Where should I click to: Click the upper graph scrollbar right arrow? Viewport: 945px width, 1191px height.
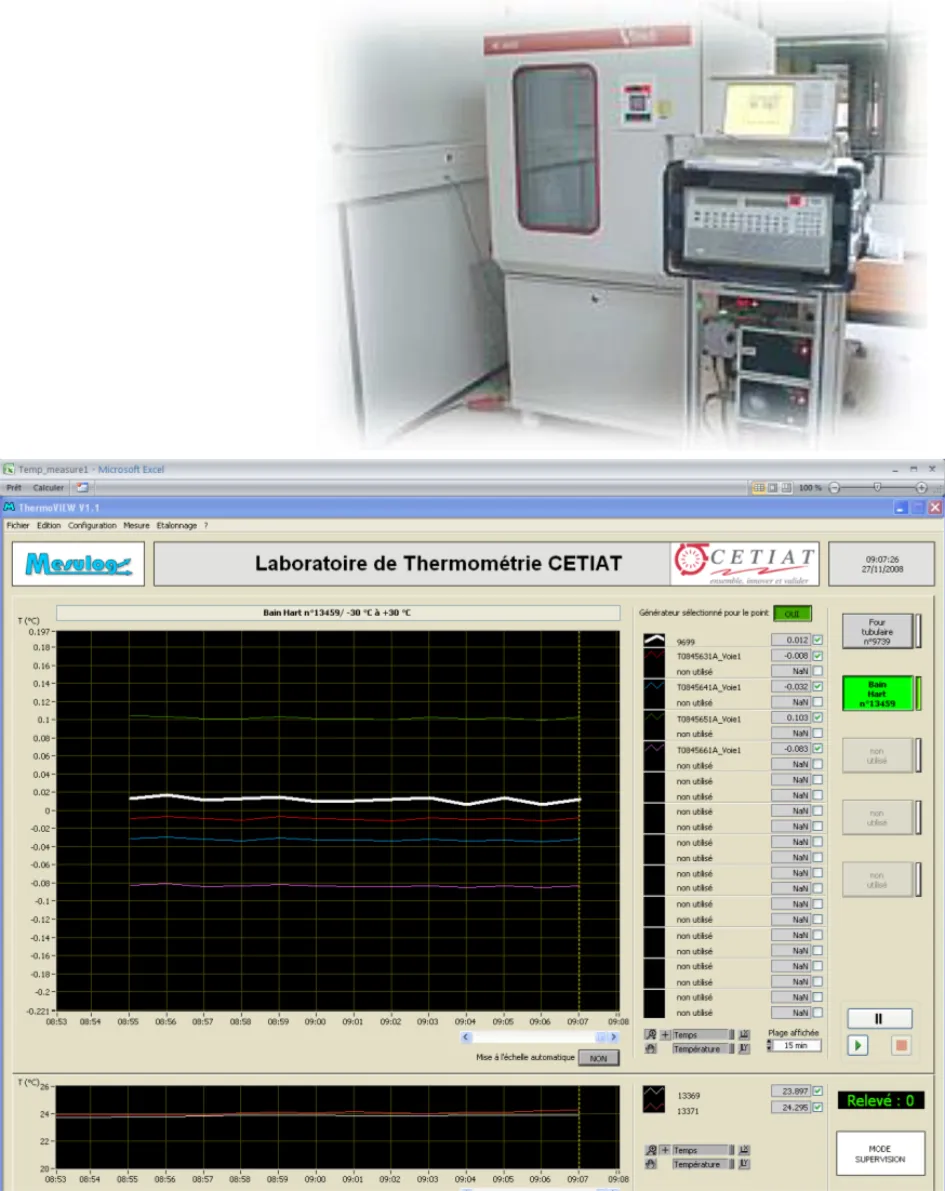click(613, 1037)
